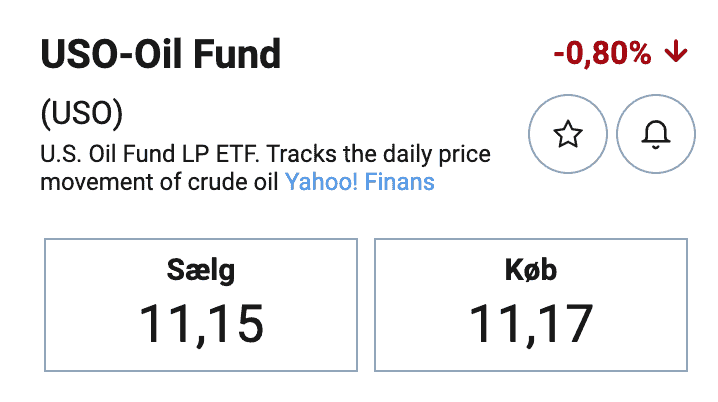The height and width of the screenshot is (402, 718).
Task: Set a price alert with bell icon
Action: point(656,134)
